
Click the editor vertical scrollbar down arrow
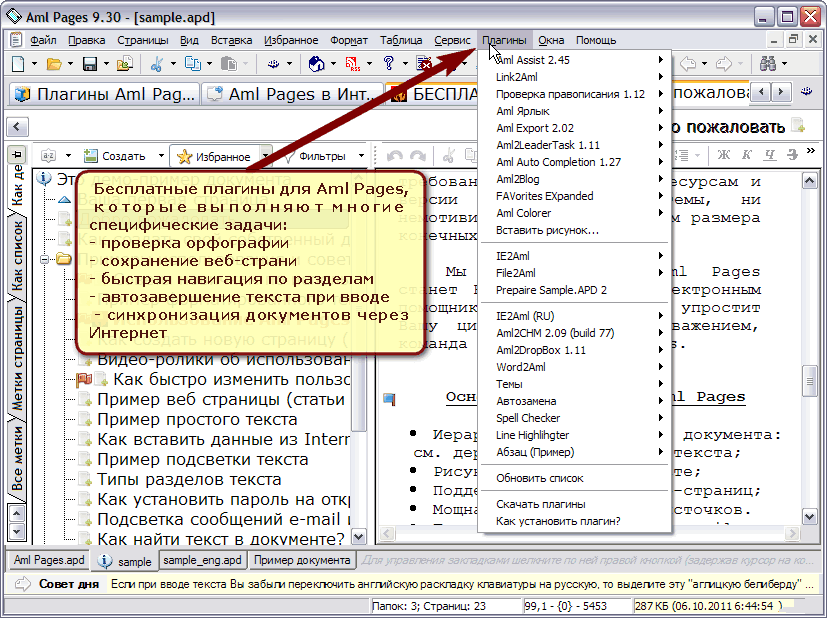(810, 516)
